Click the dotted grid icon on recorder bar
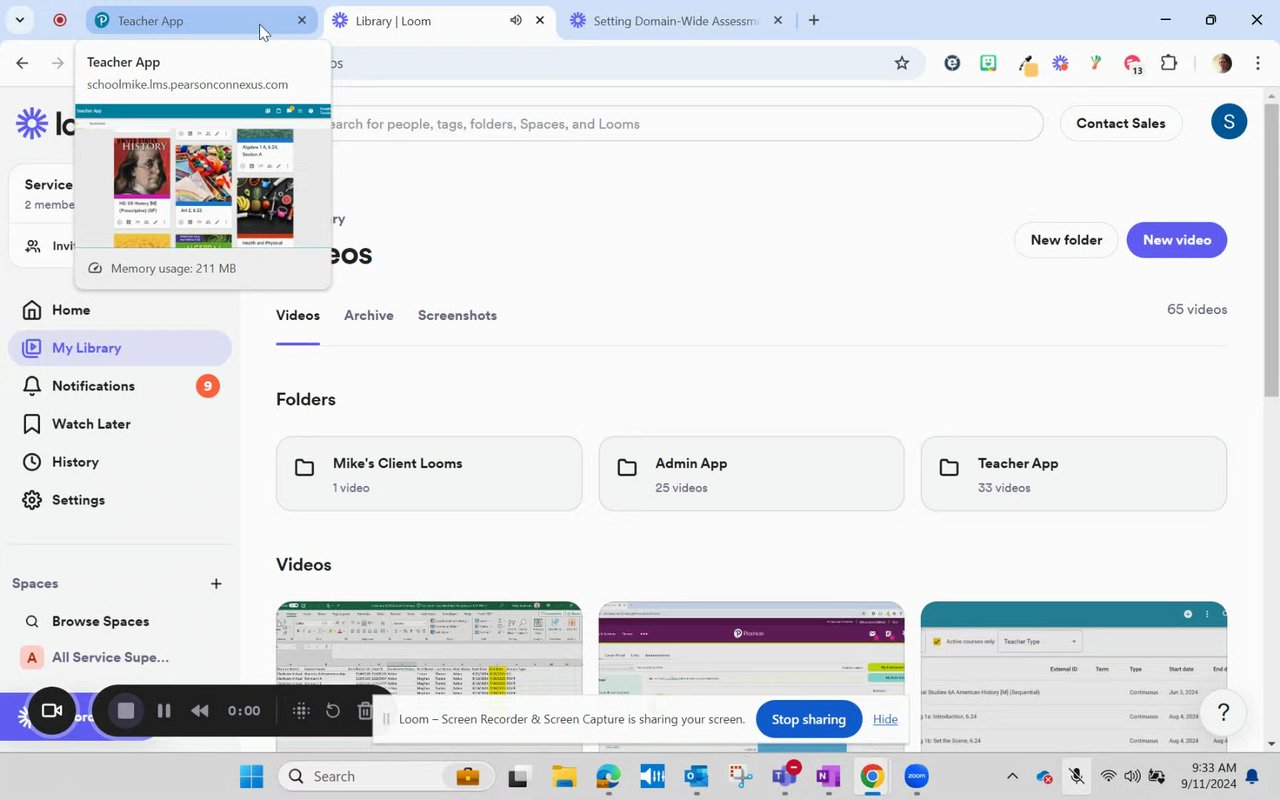The height and width of the screenshot is (800, 1280). click(301, 711)
